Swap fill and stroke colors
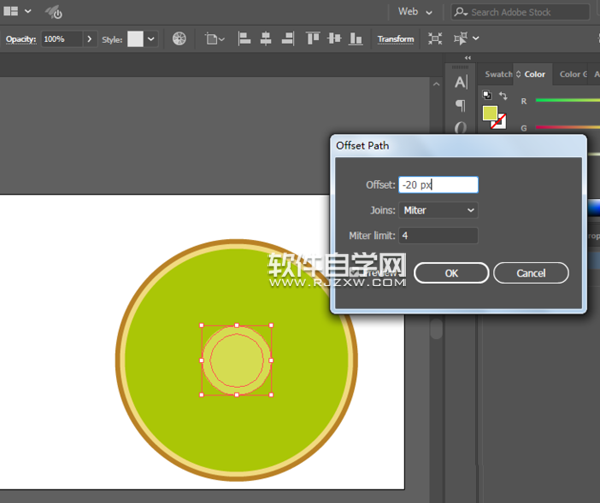 click(x=503, y=96)
